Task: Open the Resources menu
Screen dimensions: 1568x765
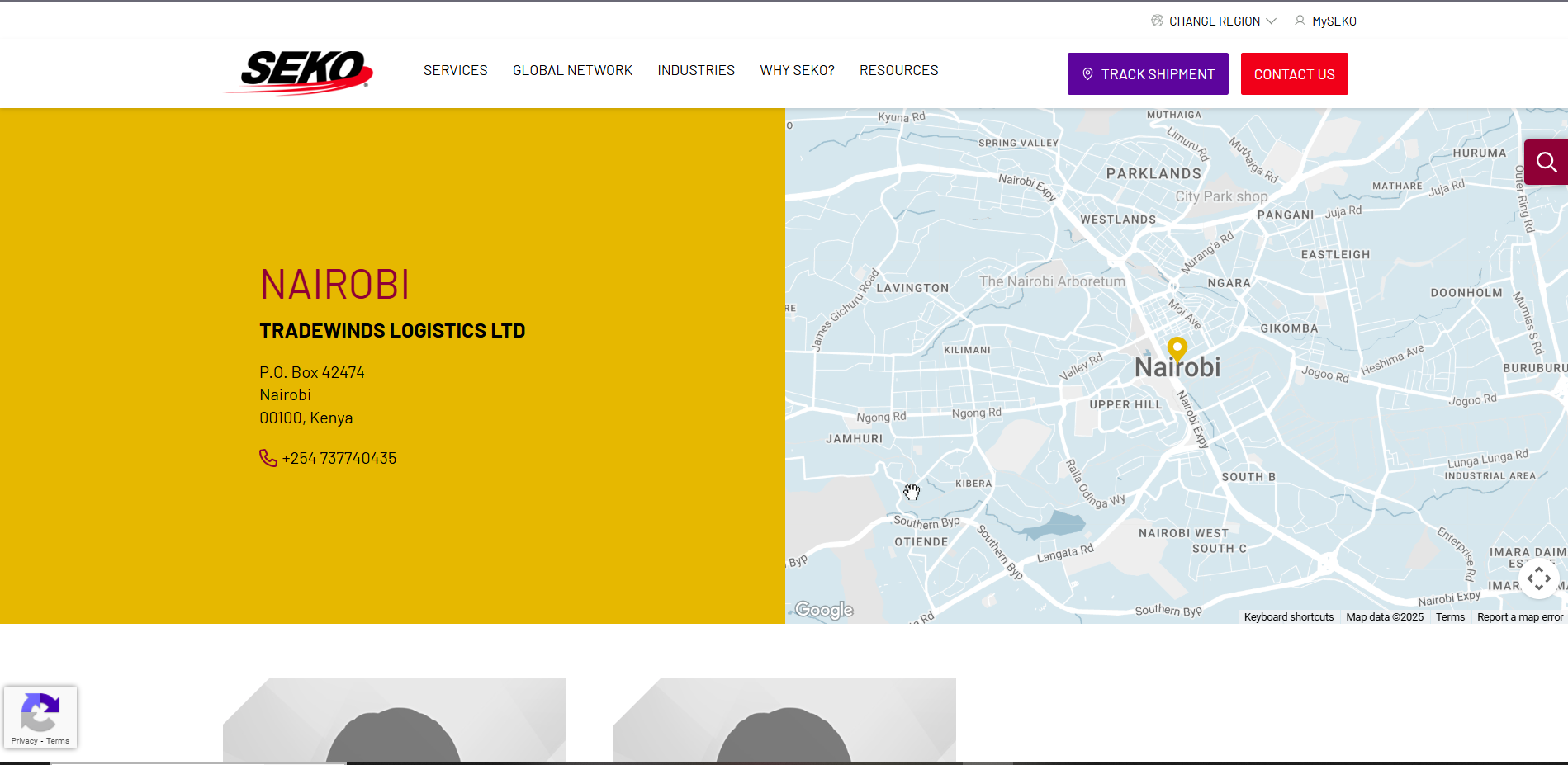Action: 898,70
